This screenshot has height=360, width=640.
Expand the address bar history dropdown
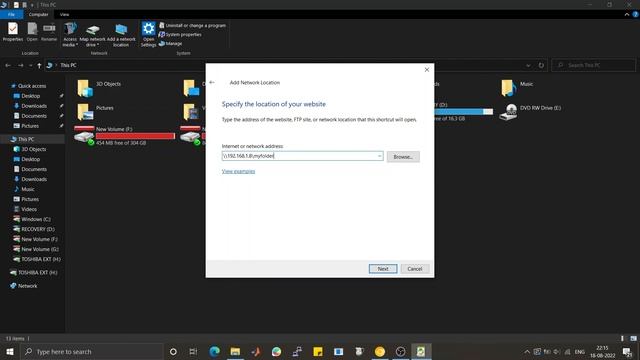tap(528, 65)
